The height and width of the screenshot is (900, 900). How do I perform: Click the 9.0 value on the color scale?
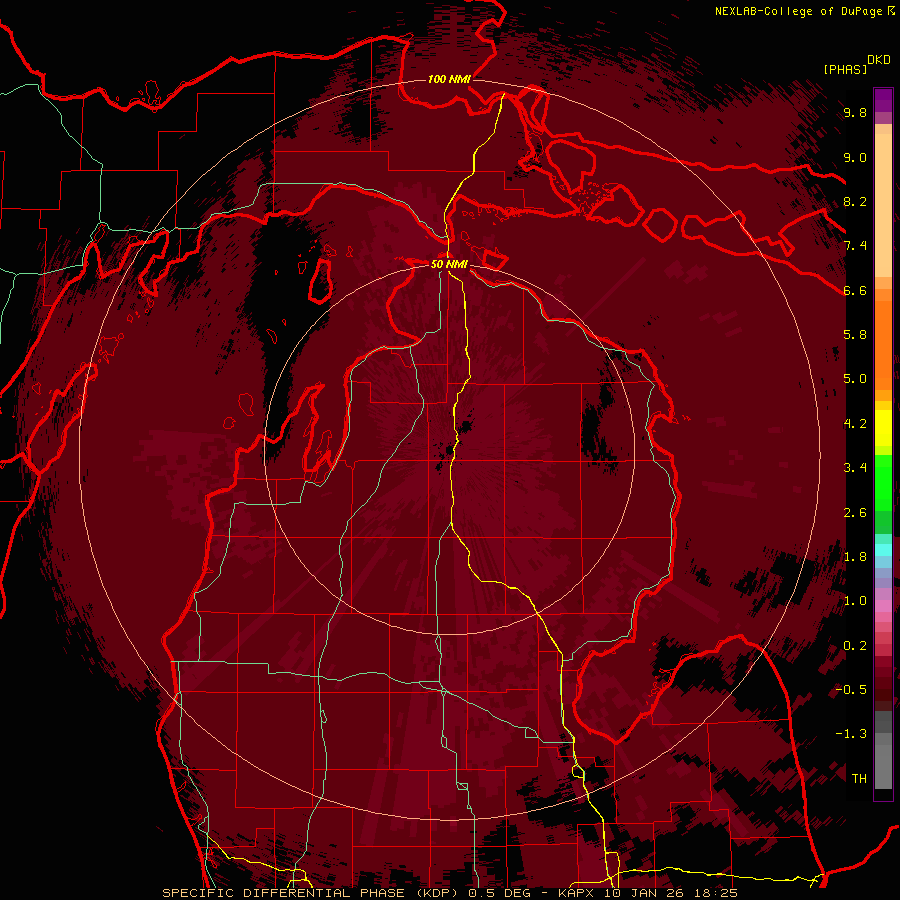[855, 157]
